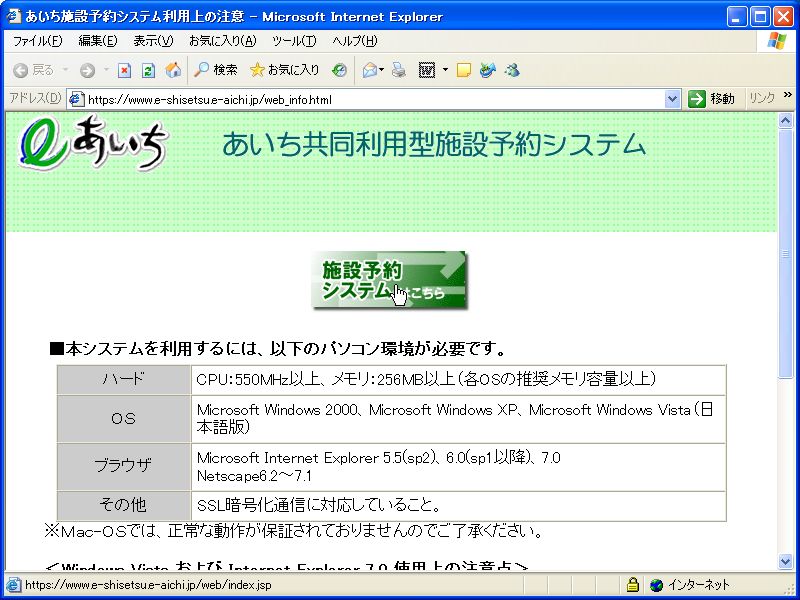The height and width of the screenshot is (600, 800).
Task: Open the ヘルプ(H) menu
Action: click(354, 41)
